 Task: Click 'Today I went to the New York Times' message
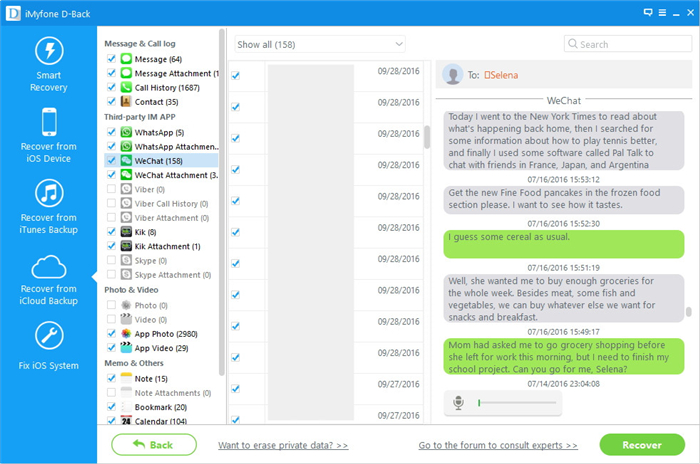(x=563, y=141)
